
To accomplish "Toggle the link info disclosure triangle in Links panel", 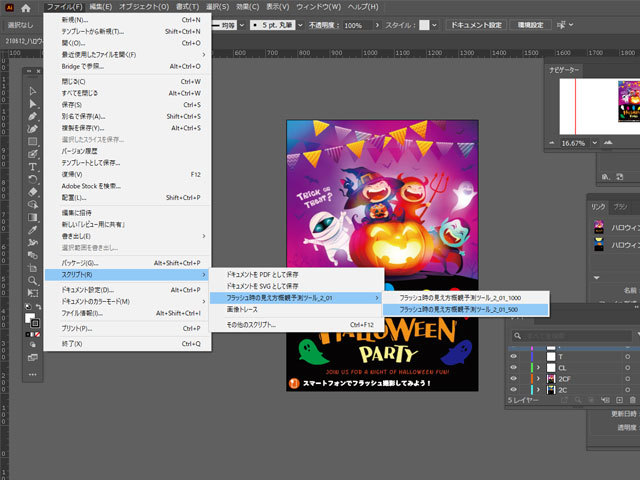I will point(596,278).
